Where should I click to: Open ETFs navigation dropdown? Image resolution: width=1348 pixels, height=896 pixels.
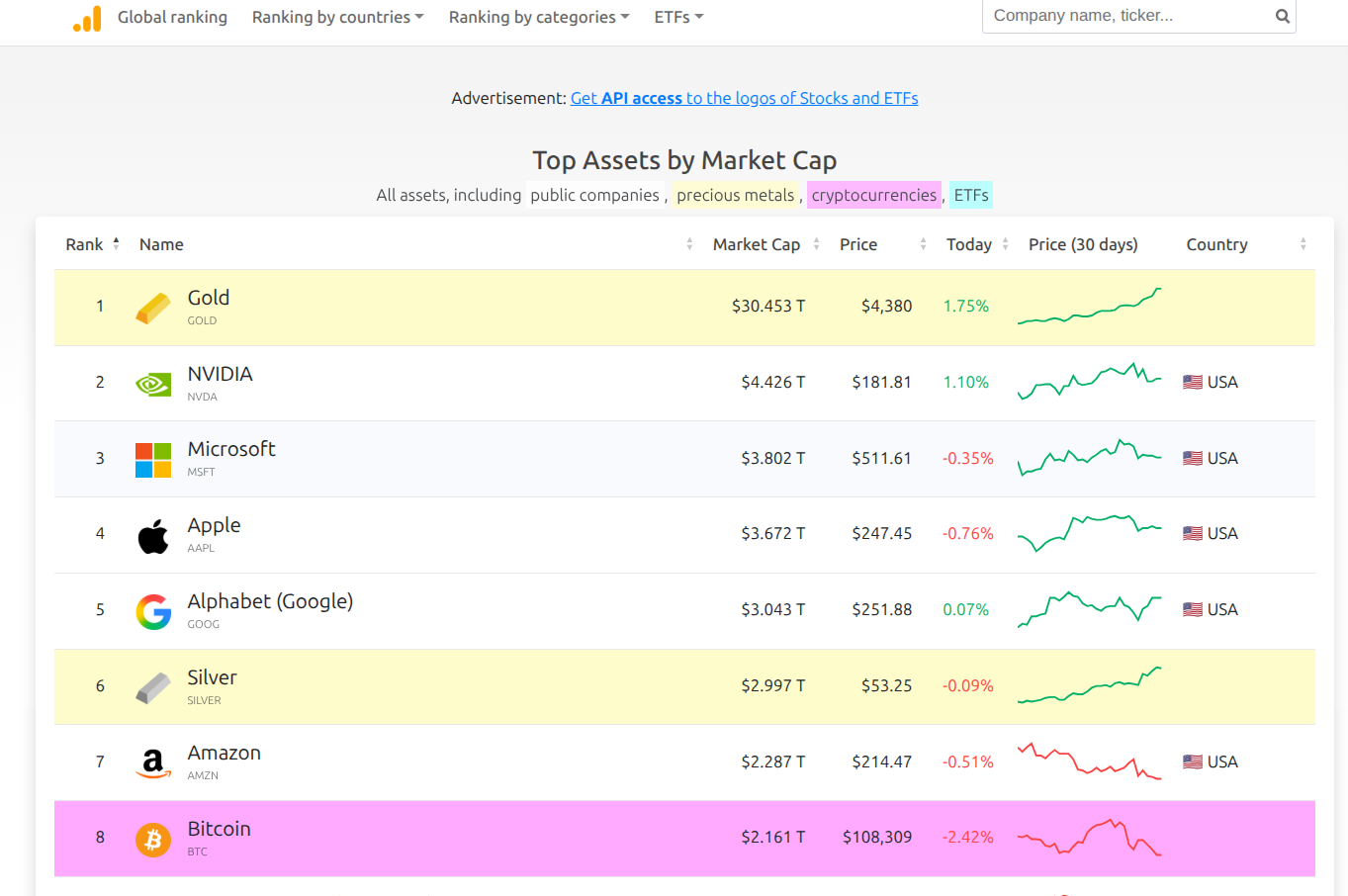click(x=678, y=17)
